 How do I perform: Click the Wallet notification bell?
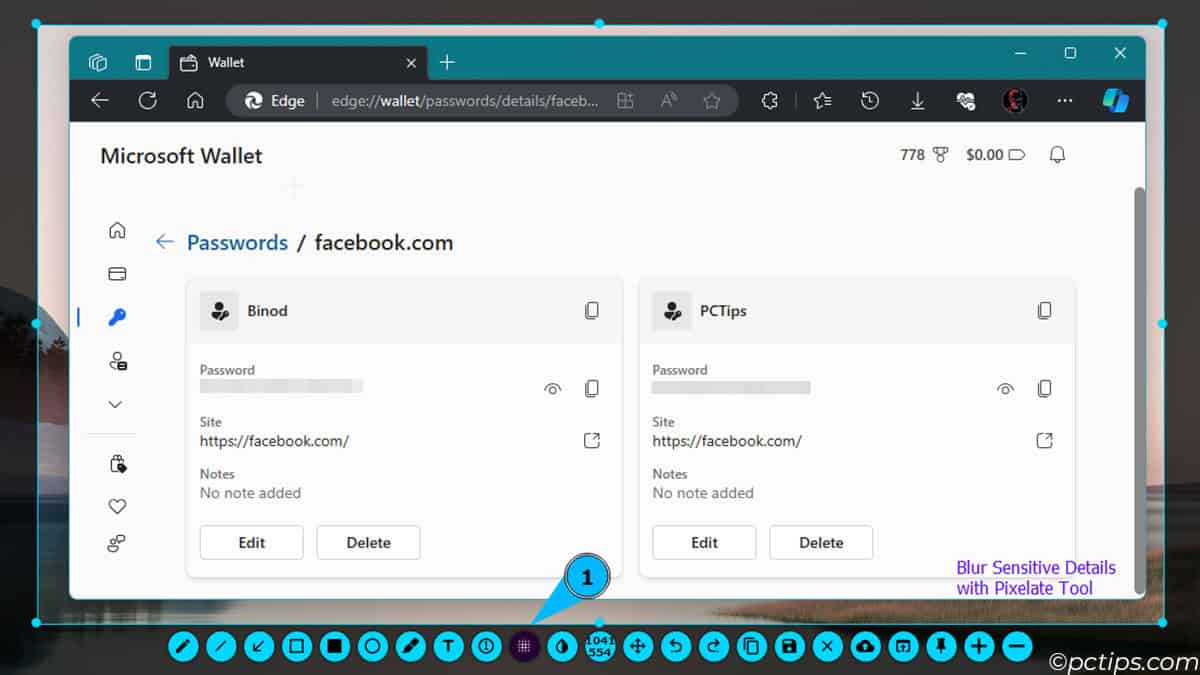pyautogui.click(x=1057, y=154)
